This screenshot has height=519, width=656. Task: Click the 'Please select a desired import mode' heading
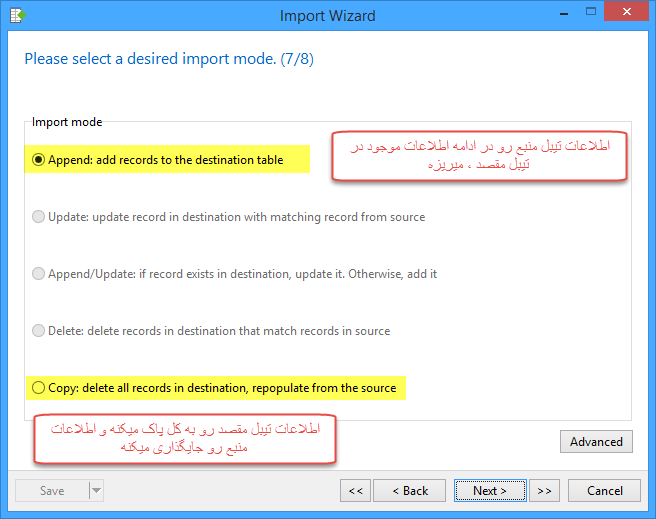click(169, 59)
